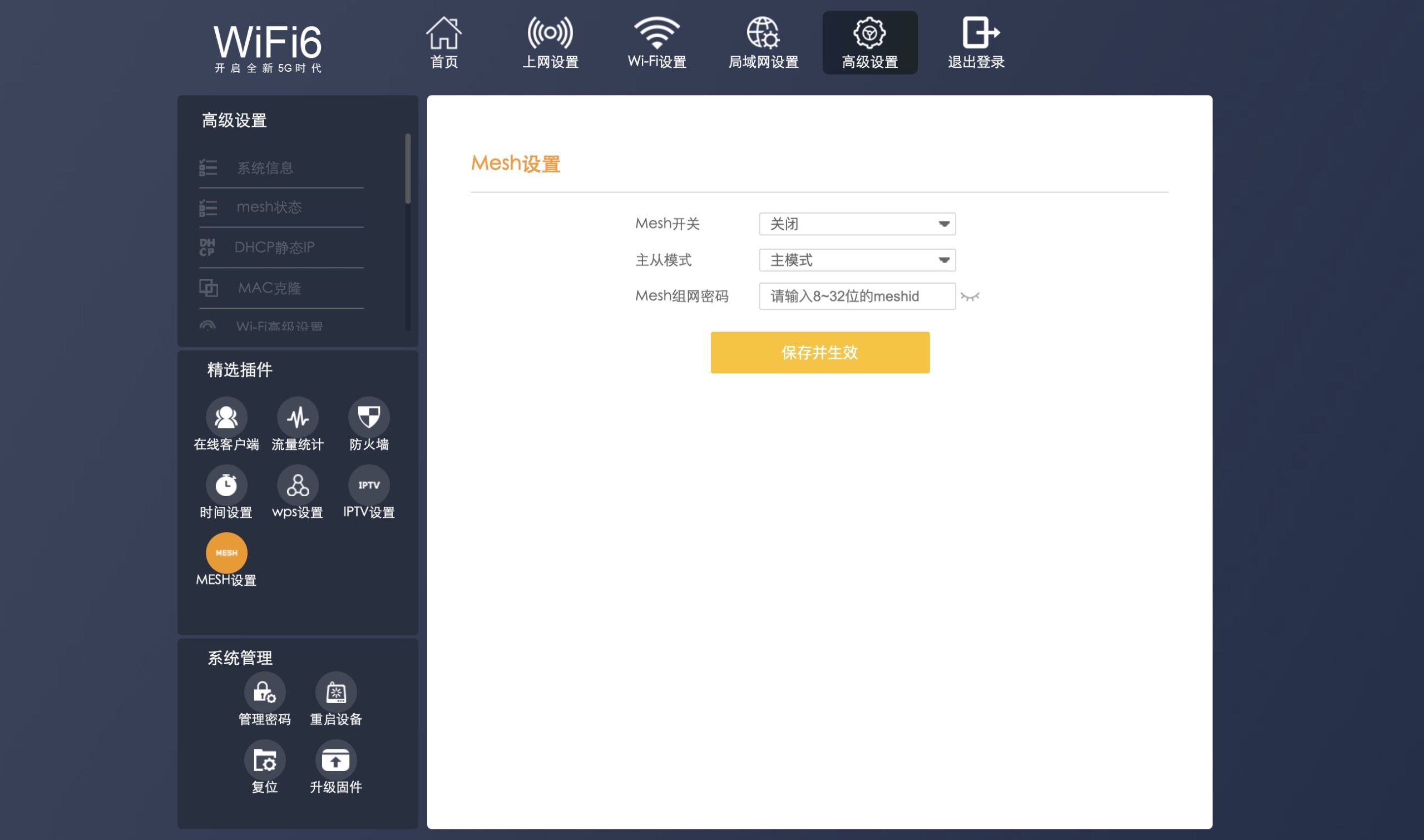Image resolution: width=1424 pixels, height=840 pixels.
Task: Click the 保存并生效 save button
Action: pos(819,353)
